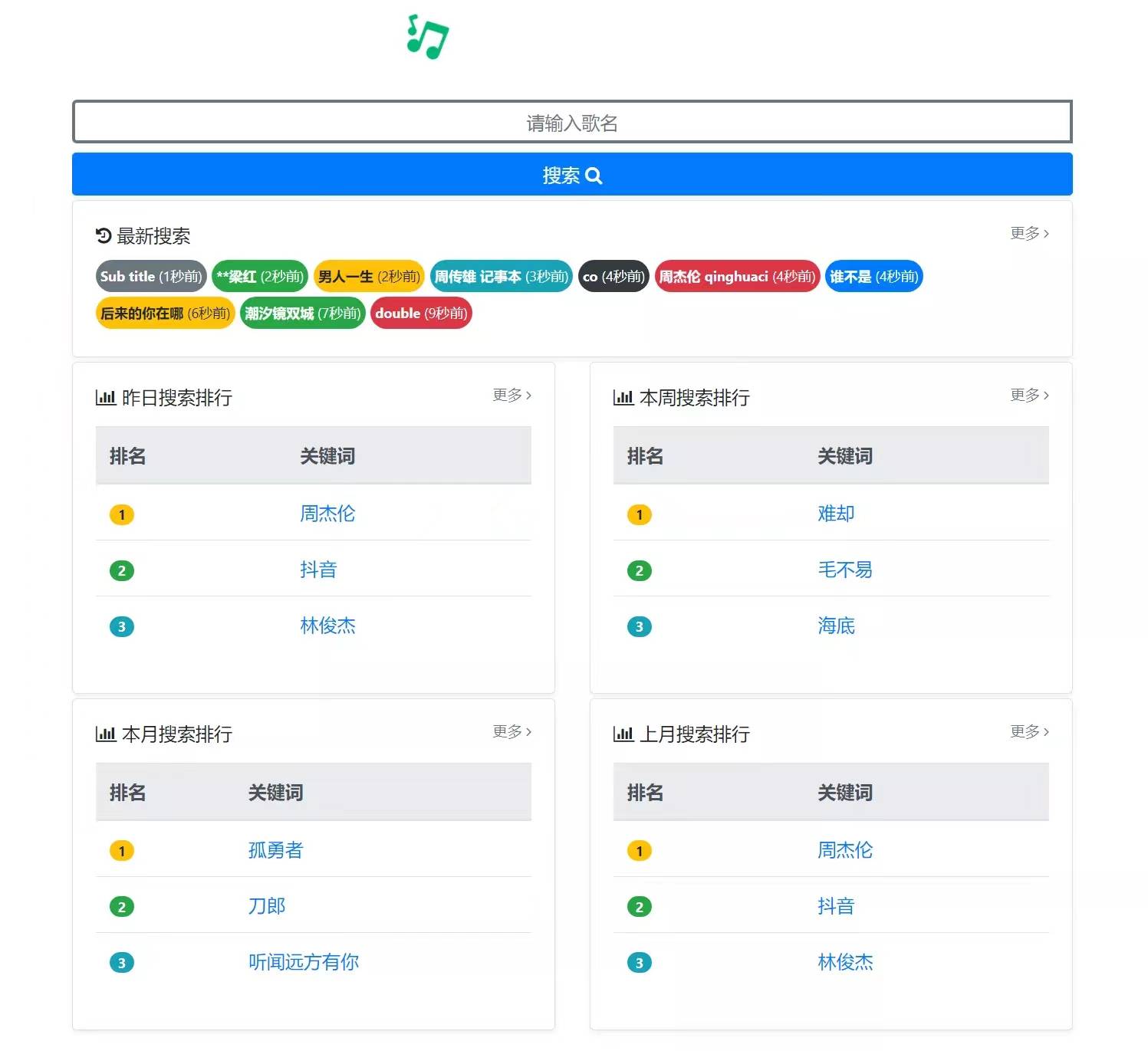Open 海底 in 本周搜索排行
Screen dimensions: 1148x1051
pyautogui.click(x=836, y=626)
